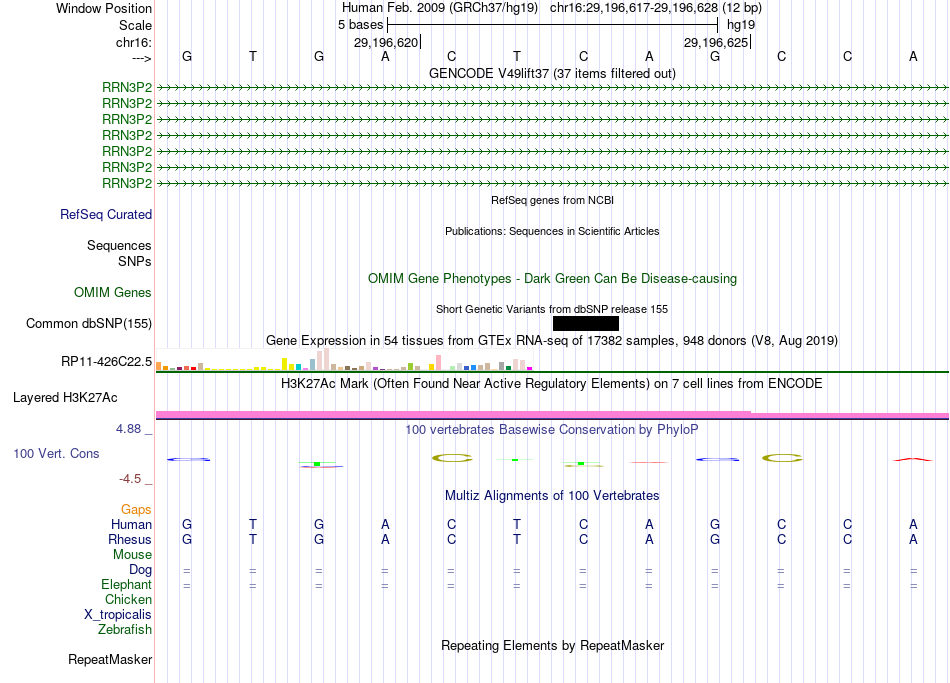Click the GENCODE V49lift37 track title
The height and width of the screenshot is (683, 950).
click(553, 73)
